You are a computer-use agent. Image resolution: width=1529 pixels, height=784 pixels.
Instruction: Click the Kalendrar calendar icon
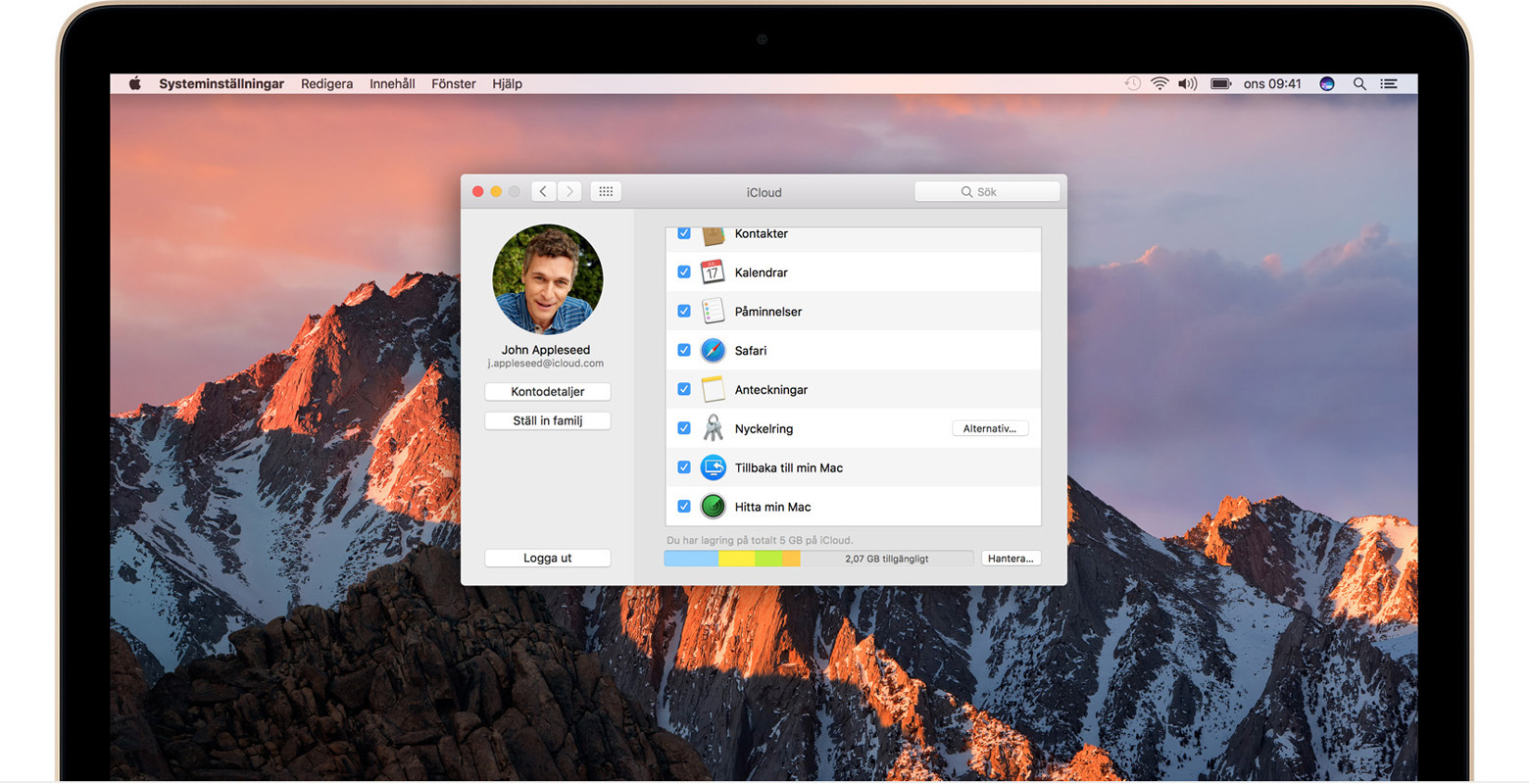[x=713, y=271]
